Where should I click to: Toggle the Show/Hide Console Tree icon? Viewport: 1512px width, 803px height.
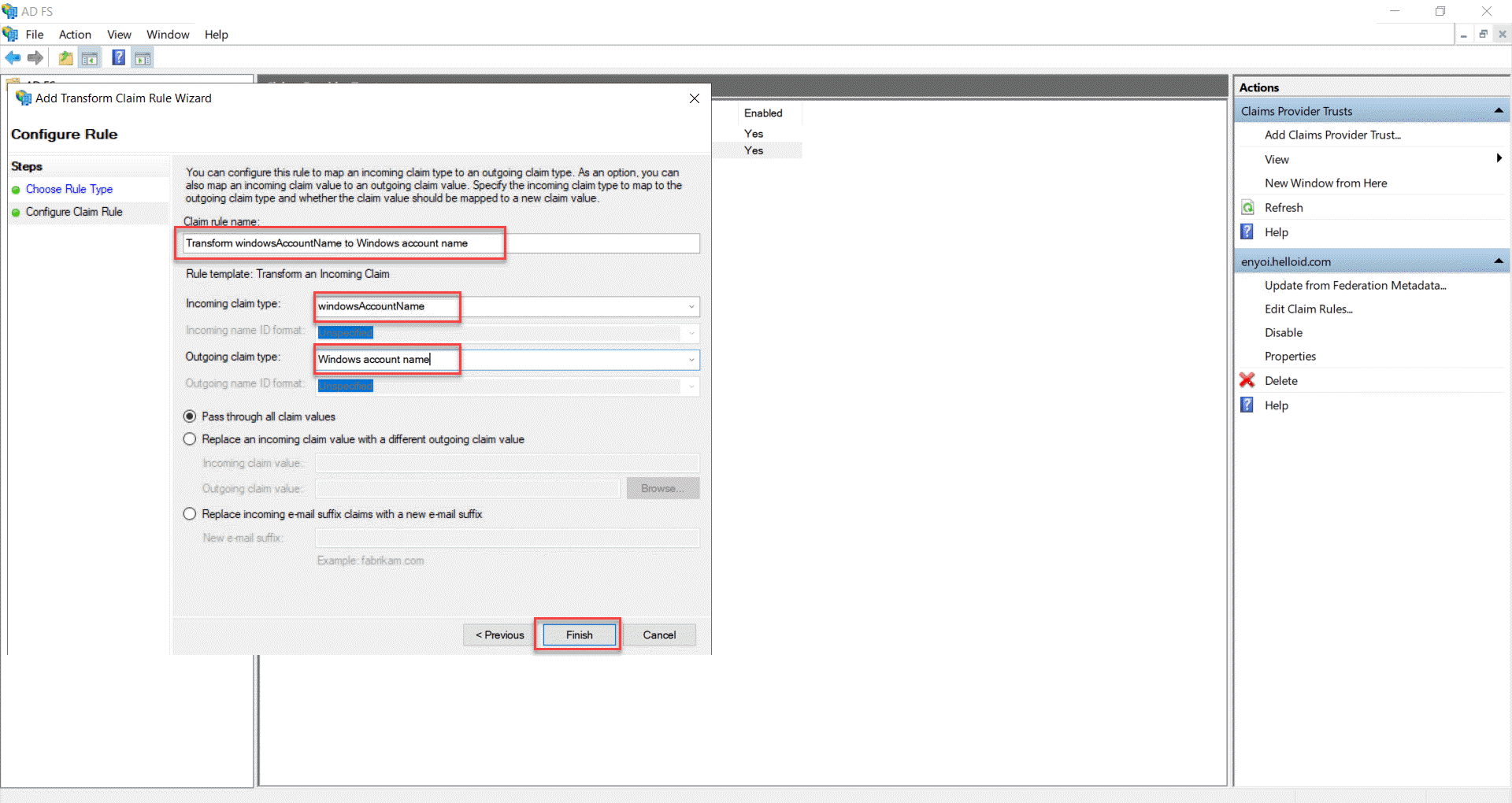click(90, 57)
